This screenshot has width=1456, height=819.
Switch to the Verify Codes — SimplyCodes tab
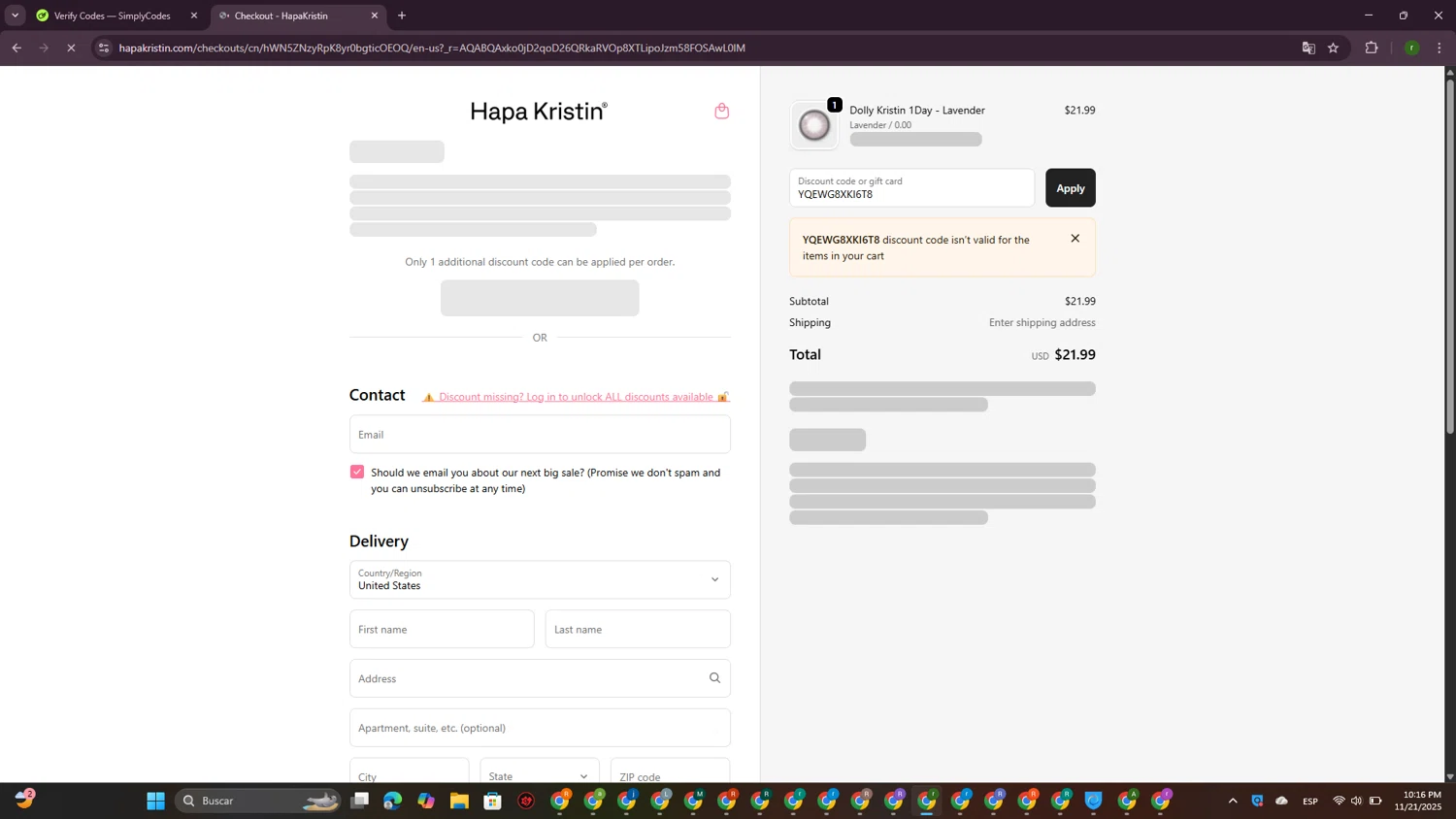114,16
